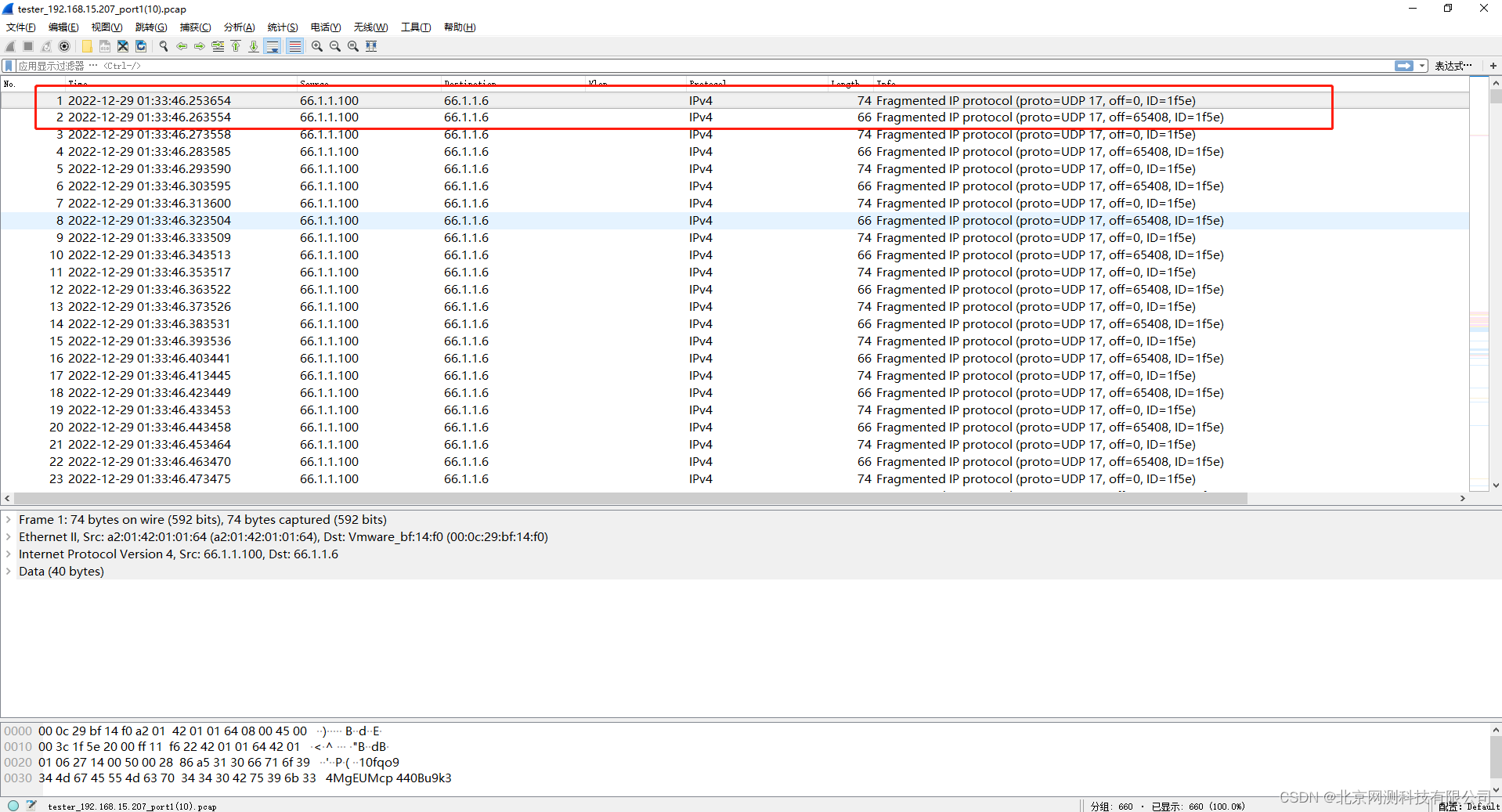Click the packet list scroll up arrow

click(x=1496, y=83)
